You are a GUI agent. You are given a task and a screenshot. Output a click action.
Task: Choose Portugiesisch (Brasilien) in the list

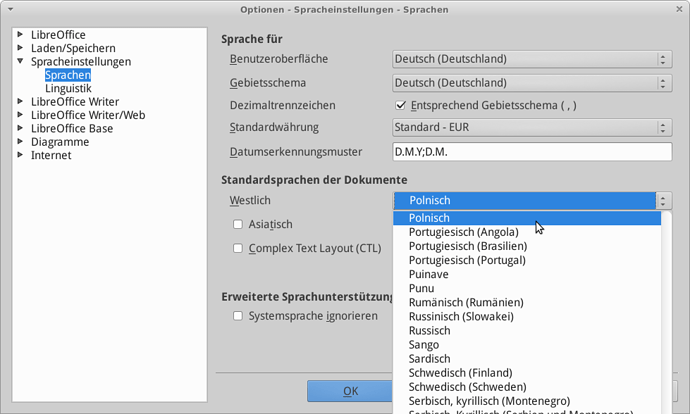[527, 246]
